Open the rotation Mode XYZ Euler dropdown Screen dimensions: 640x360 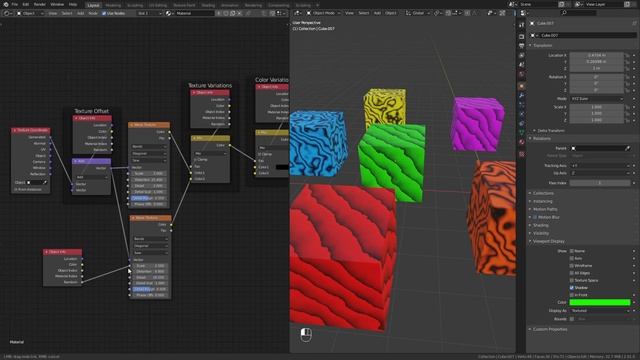(597, 99)
